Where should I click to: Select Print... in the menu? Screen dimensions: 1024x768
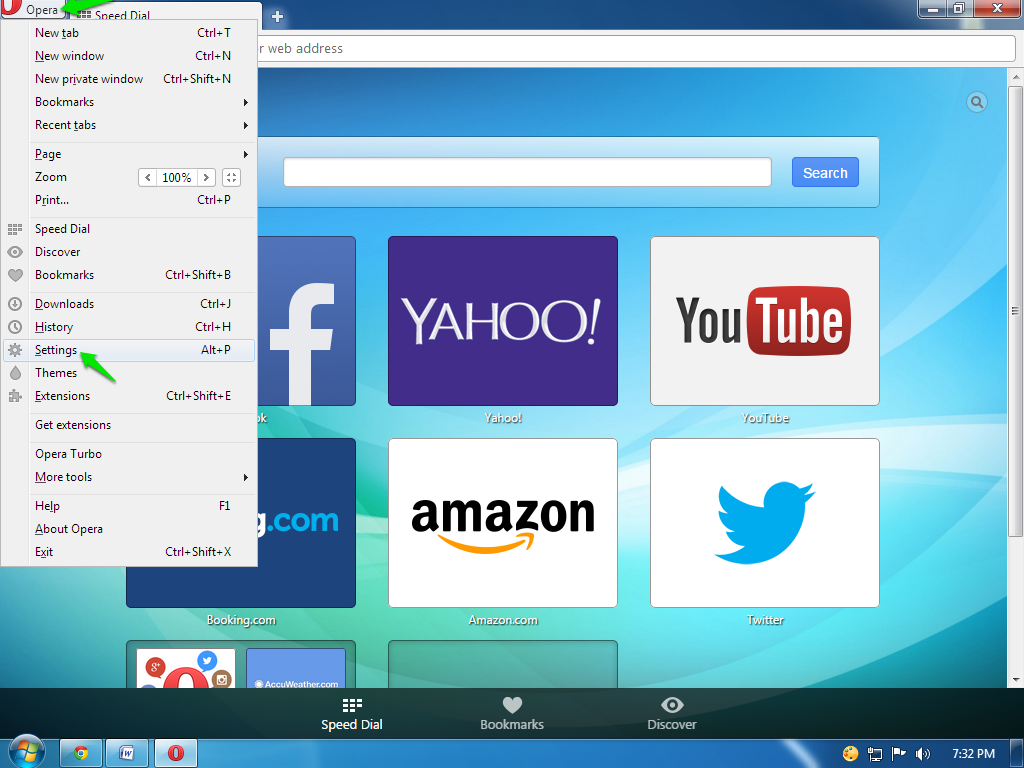point(129,200)
